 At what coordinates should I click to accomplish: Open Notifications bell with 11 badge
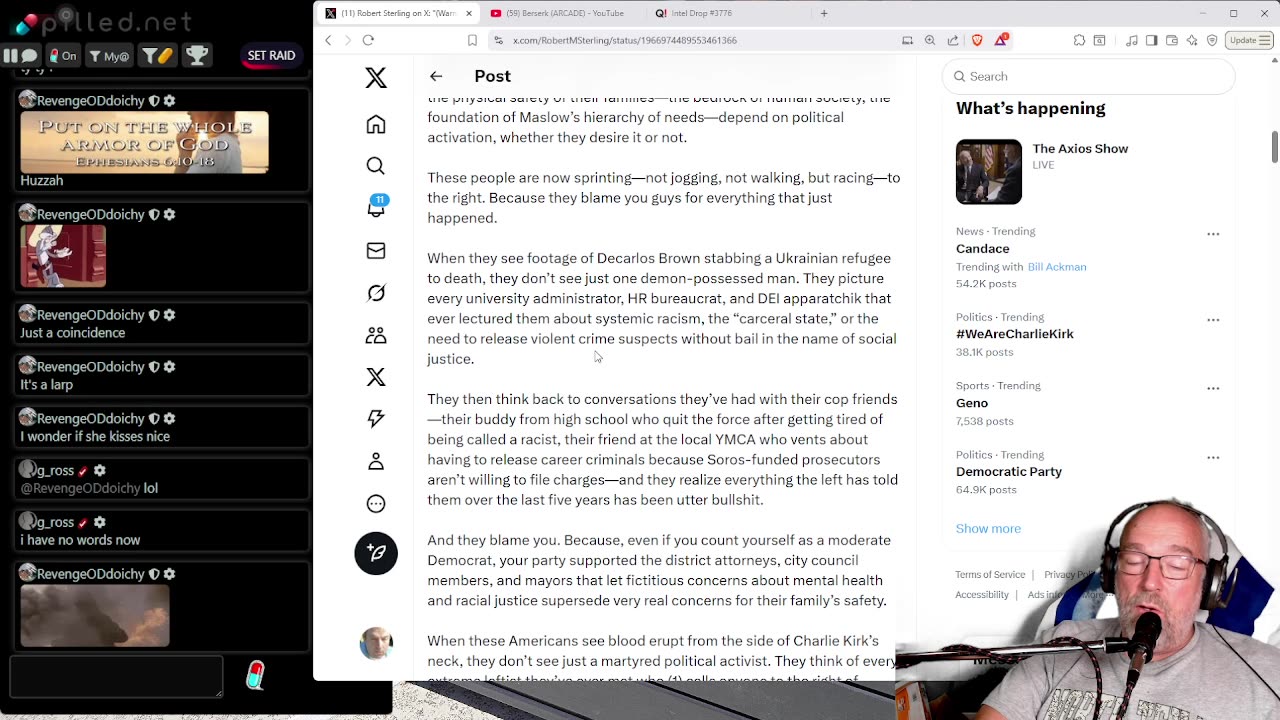376,207
